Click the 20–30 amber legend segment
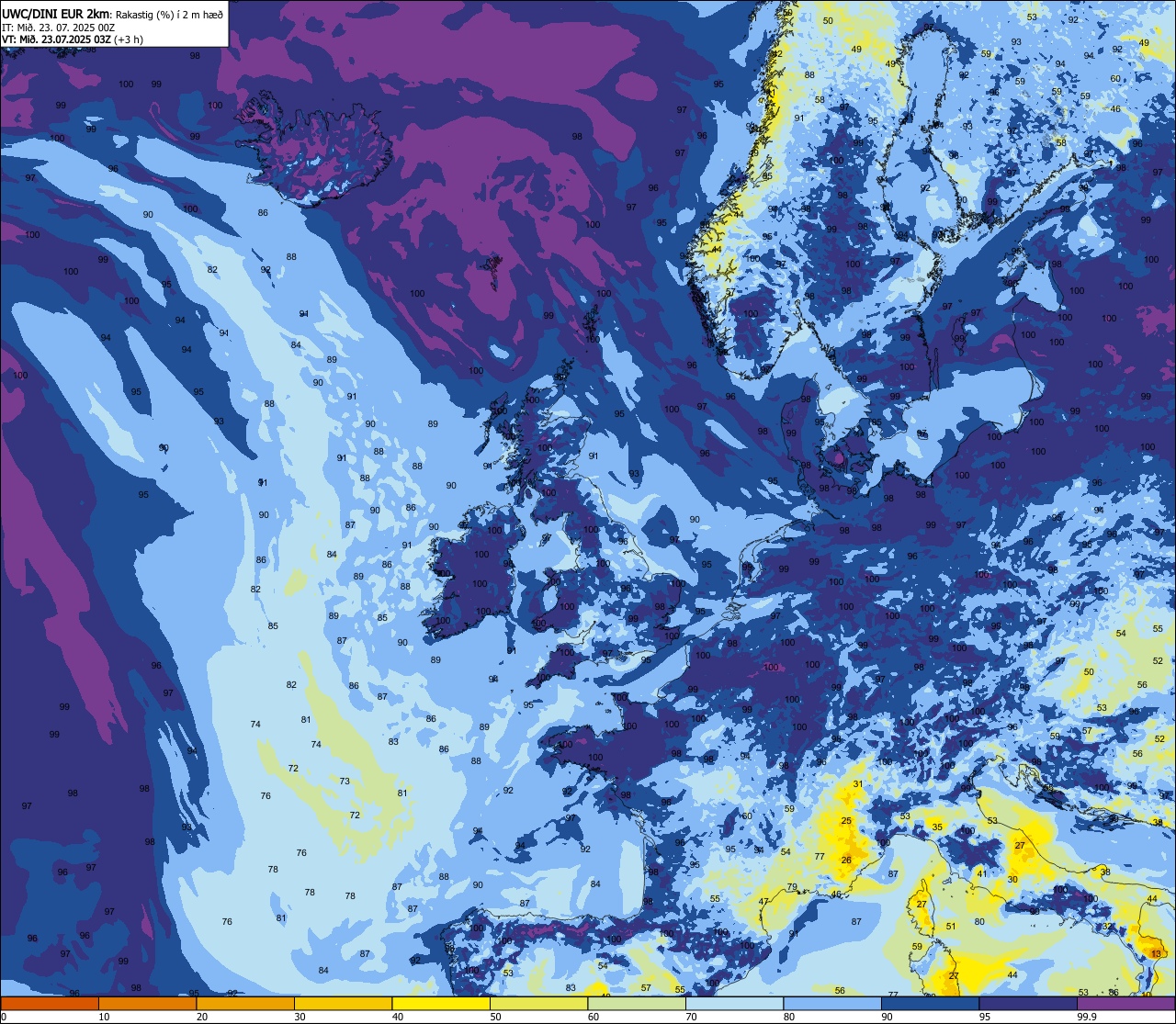The width and height of the screenshot is (1176, 1024). tap(245, 1003)
